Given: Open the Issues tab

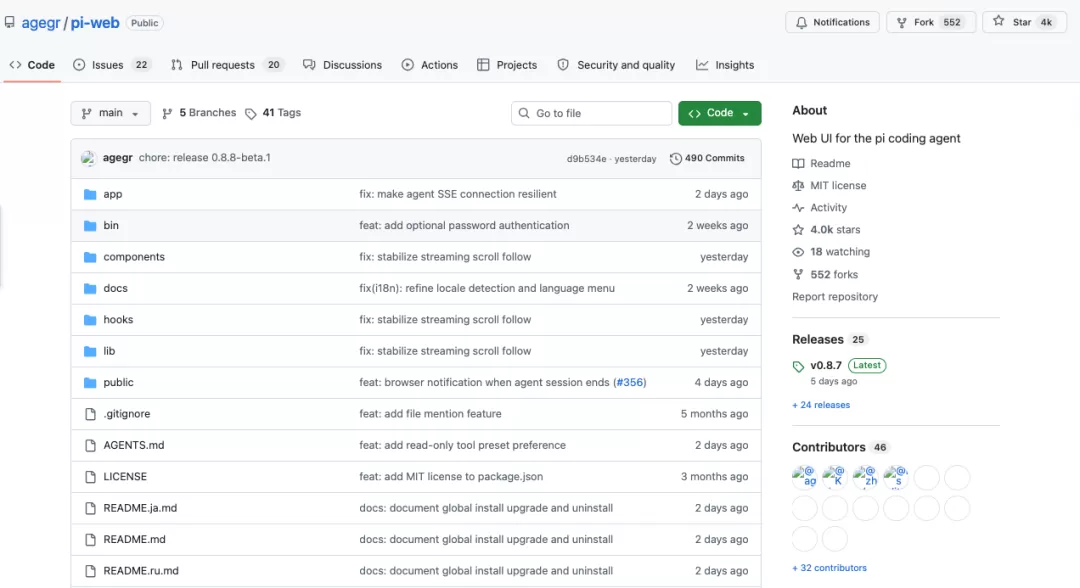Looking at the screenshot, I should click(x=111, y=65).
